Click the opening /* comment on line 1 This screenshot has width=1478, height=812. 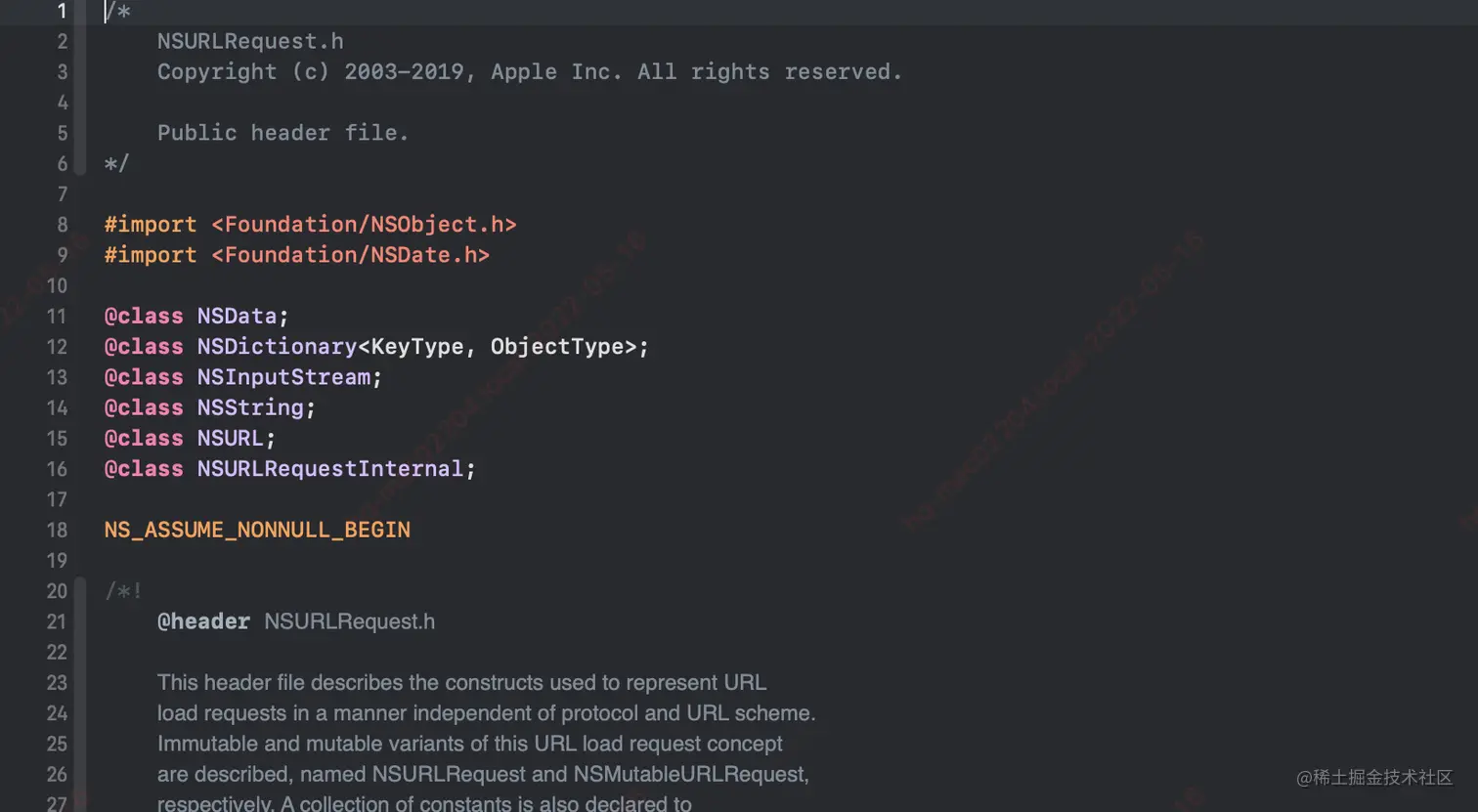[116, 12]
